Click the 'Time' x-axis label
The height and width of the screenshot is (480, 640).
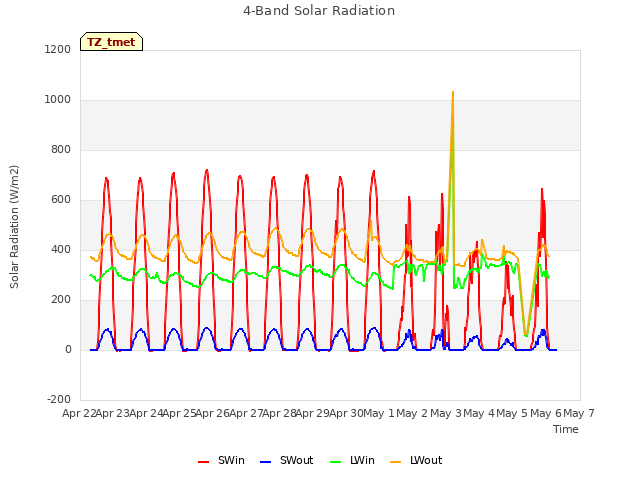click(x=566, y=429)
